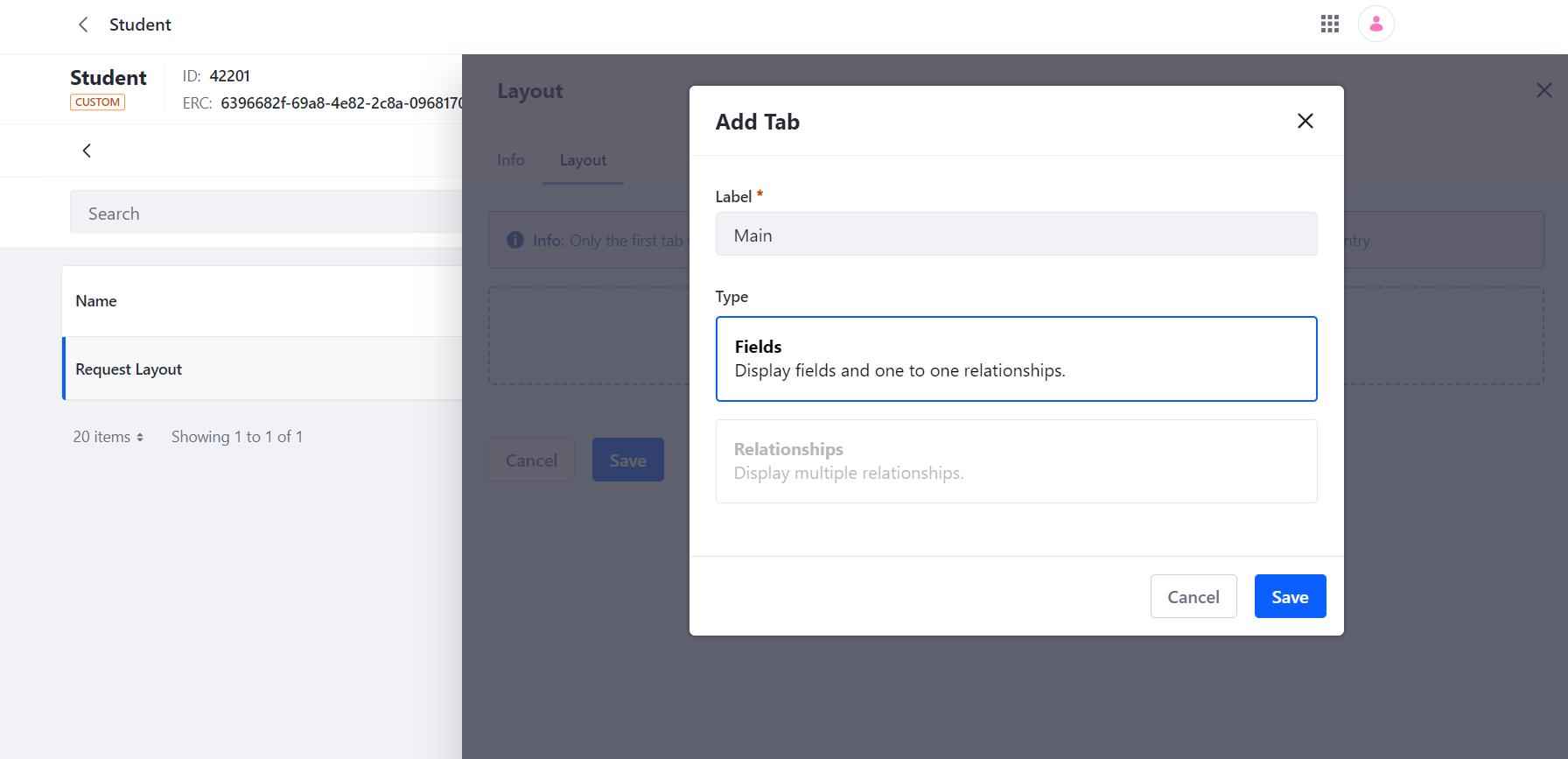The width and height of the screenshot is (1568, 759).
Task: Go back using the arrow beside the Student title
Action: point(83,25)
